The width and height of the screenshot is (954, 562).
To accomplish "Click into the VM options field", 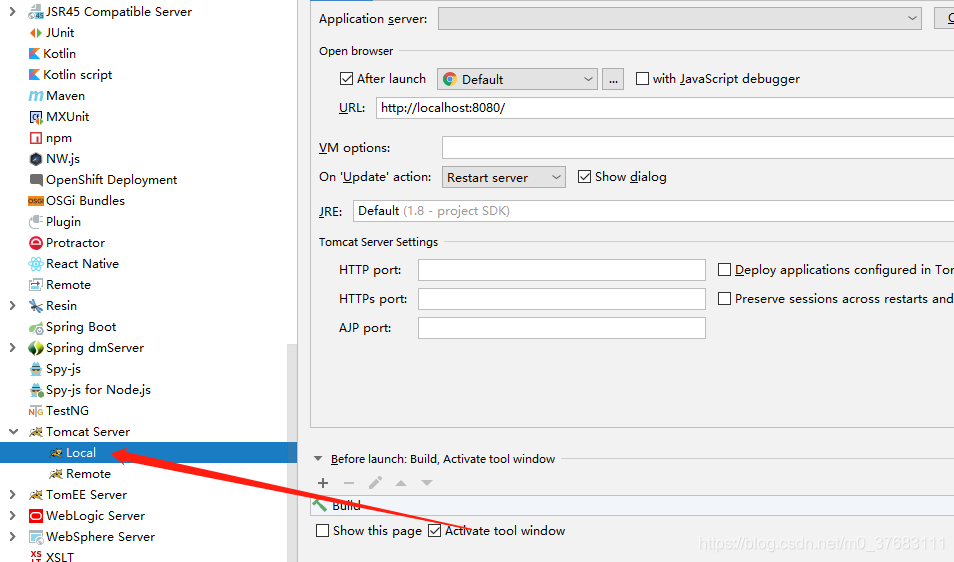I will tap(698, 148).
